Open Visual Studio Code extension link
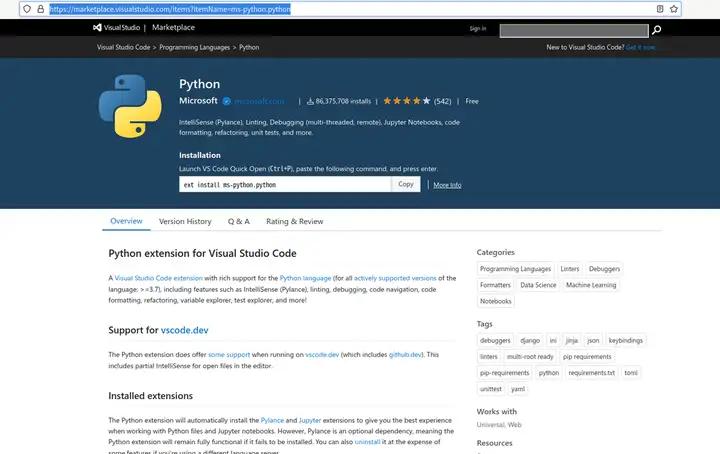 pos(158,278)
